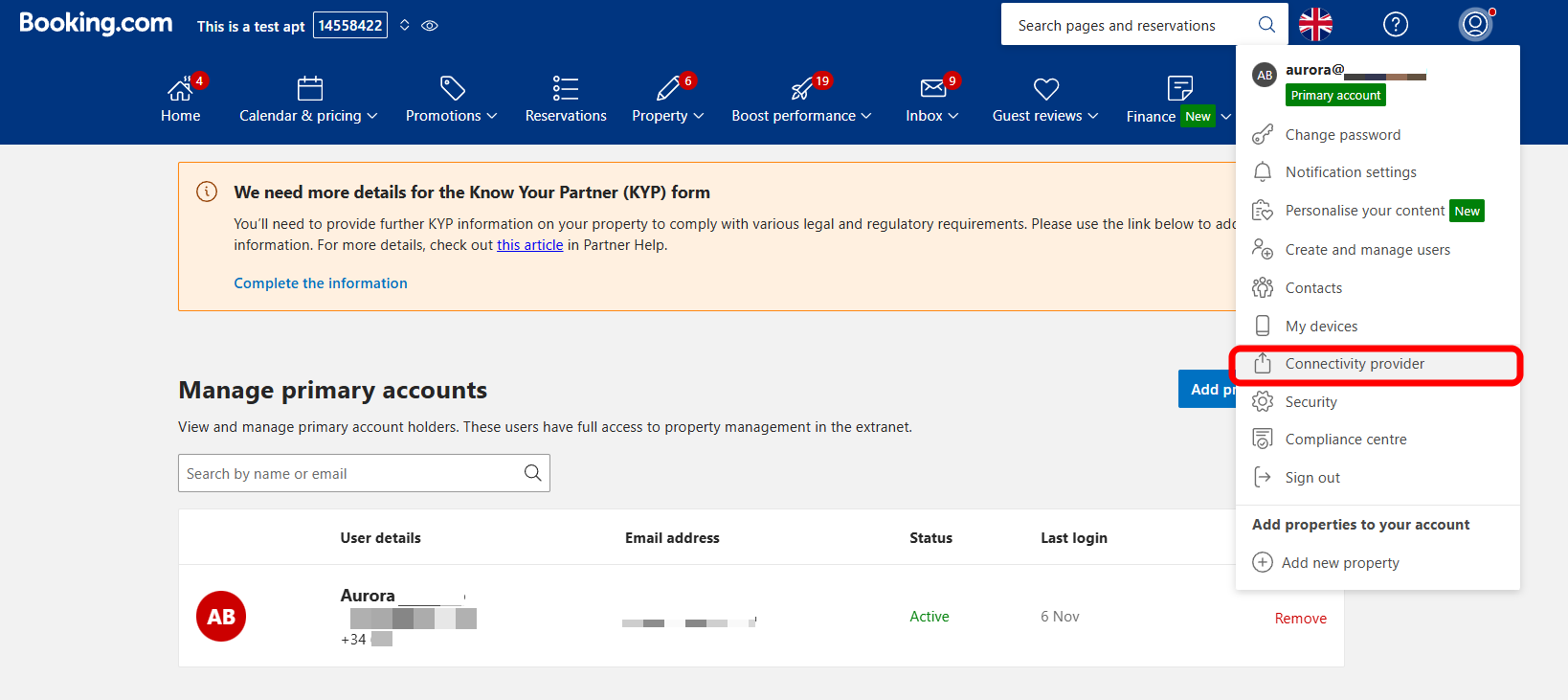Click the magnifier in the top search bar
The width and height of the screenshot is (1568, 700).
coord(1266,25)
